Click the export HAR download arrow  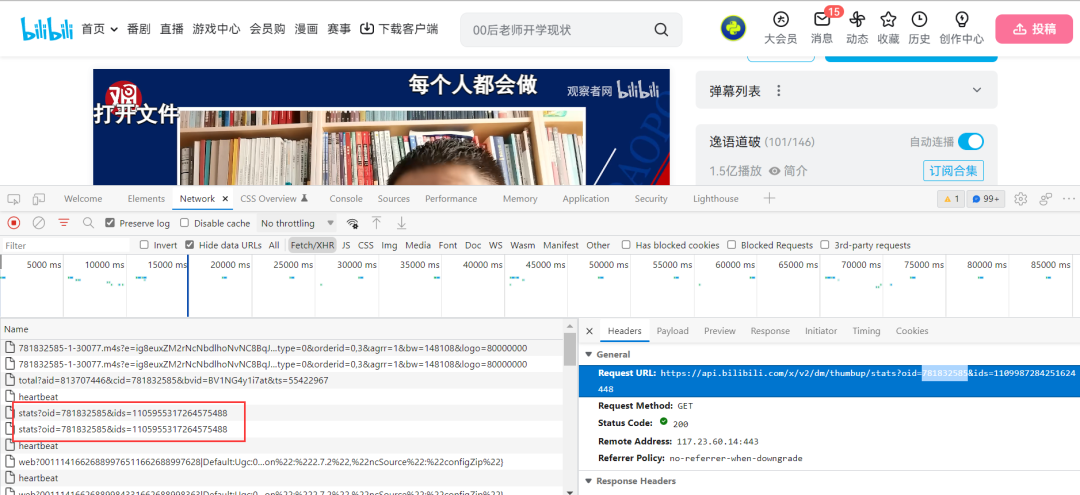pyautogui.click(x=402, y=223)
